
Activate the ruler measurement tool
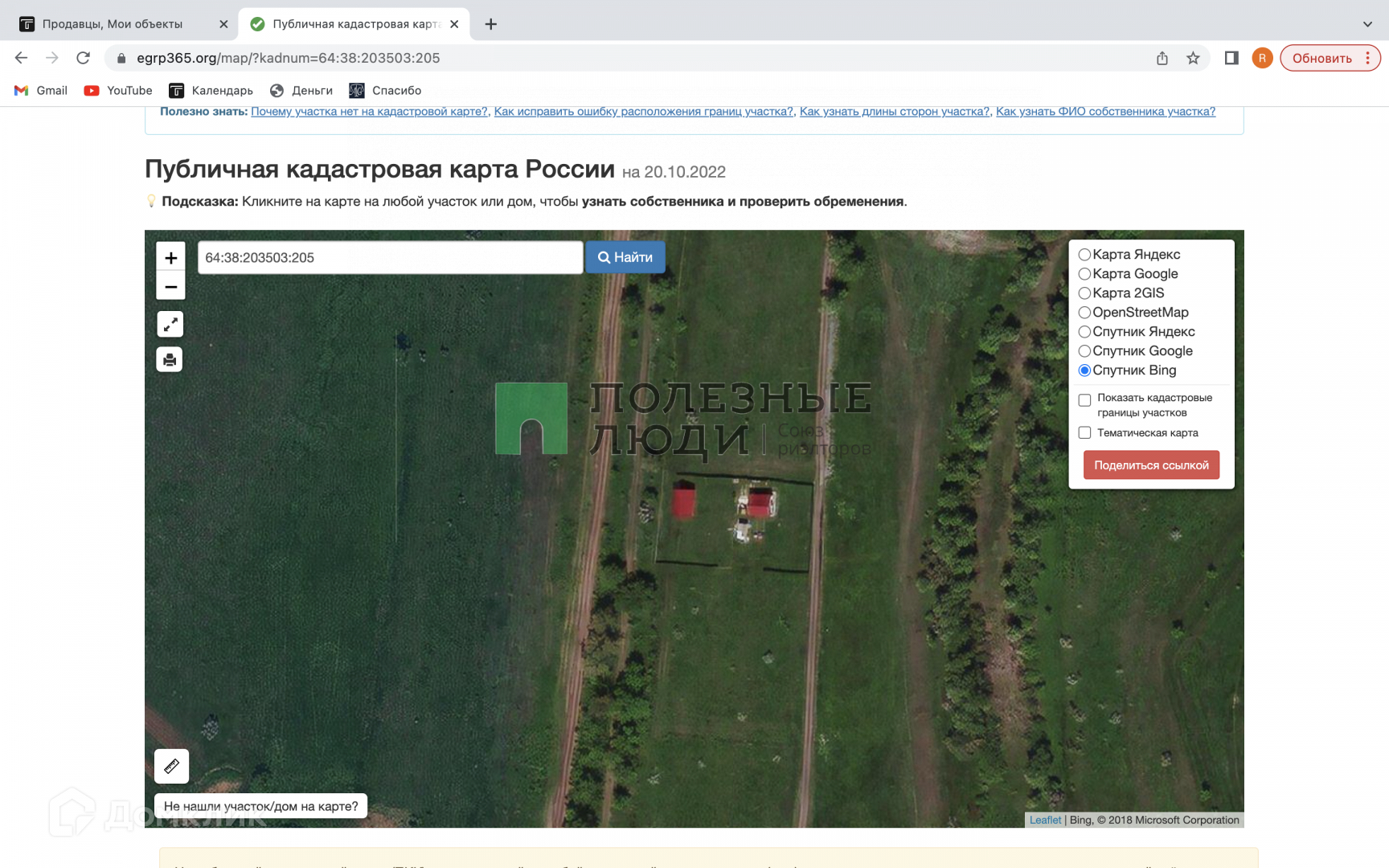(x=172, y=766)
